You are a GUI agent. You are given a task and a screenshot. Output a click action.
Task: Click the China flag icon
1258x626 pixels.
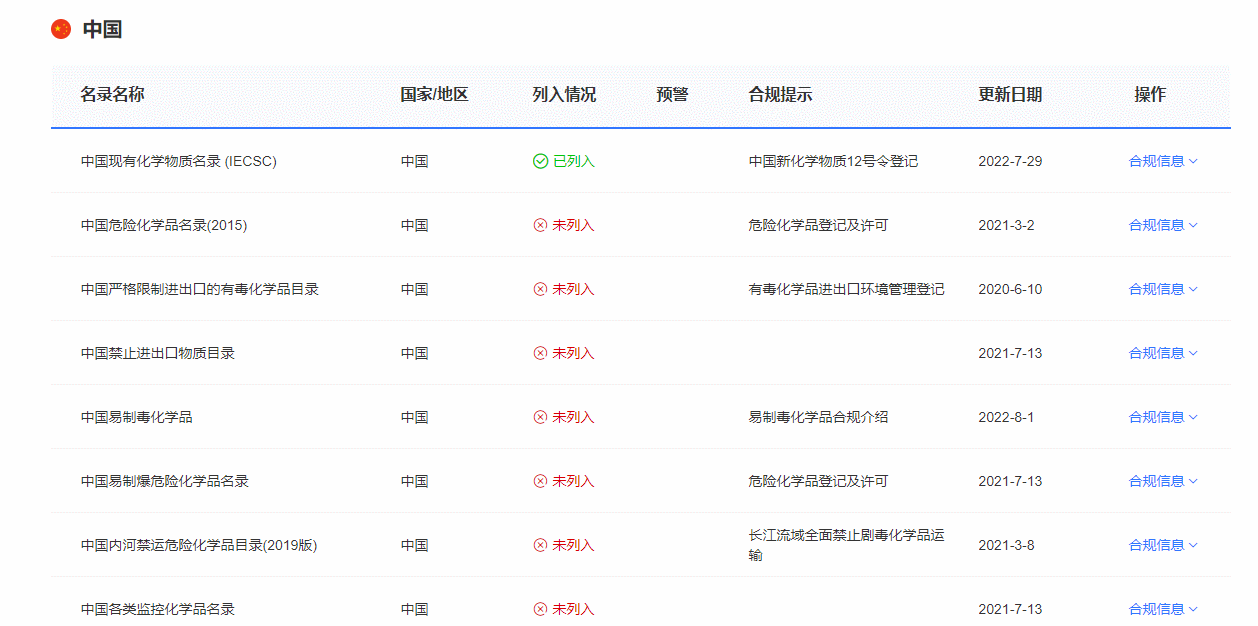61,29
